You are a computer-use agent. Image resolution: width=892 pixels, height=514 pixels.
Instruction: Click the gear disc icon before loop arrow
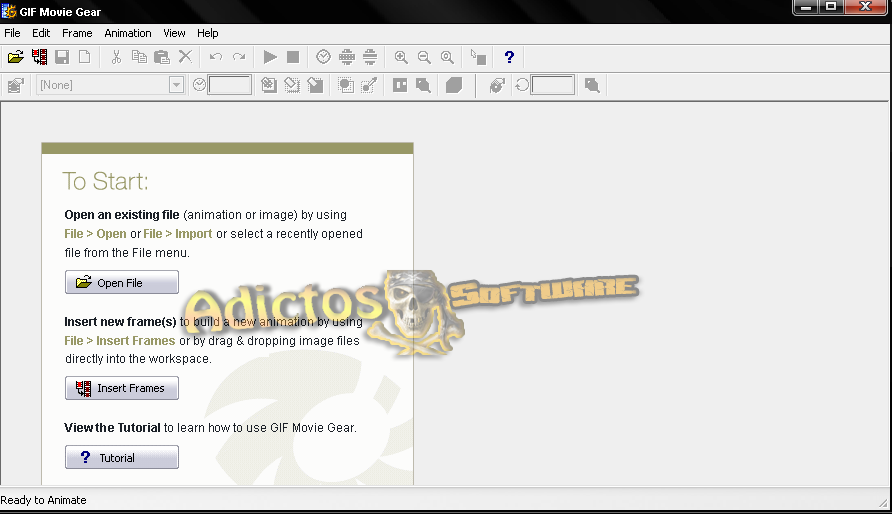497,85
